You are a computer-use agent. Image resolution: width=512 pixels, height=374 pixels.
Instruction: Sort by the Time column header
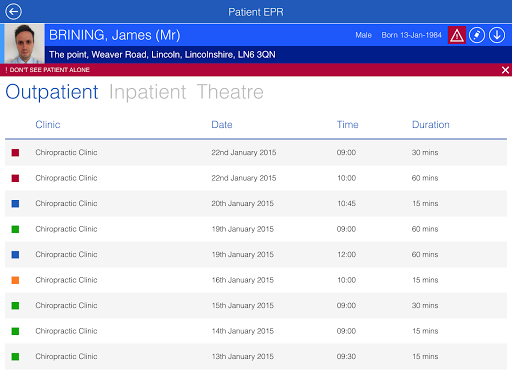(x=347, y=125)
